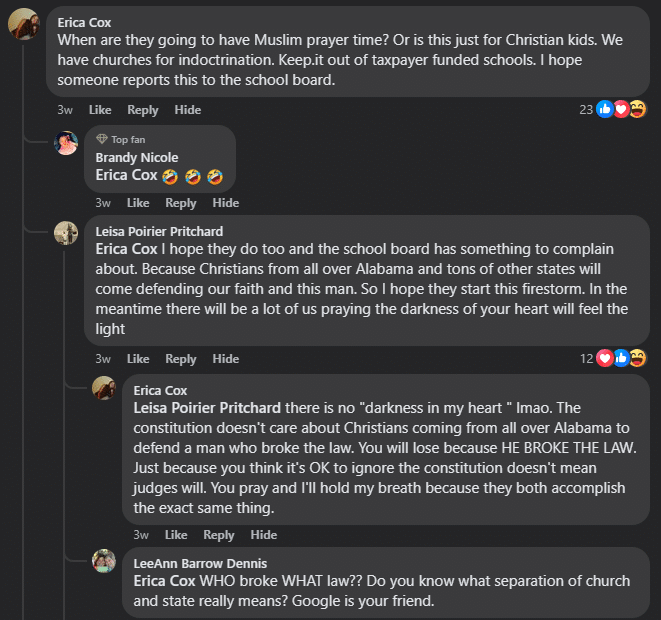
Task: Reply to Brandy Nicole's comment
Action: tap(180, 203)
